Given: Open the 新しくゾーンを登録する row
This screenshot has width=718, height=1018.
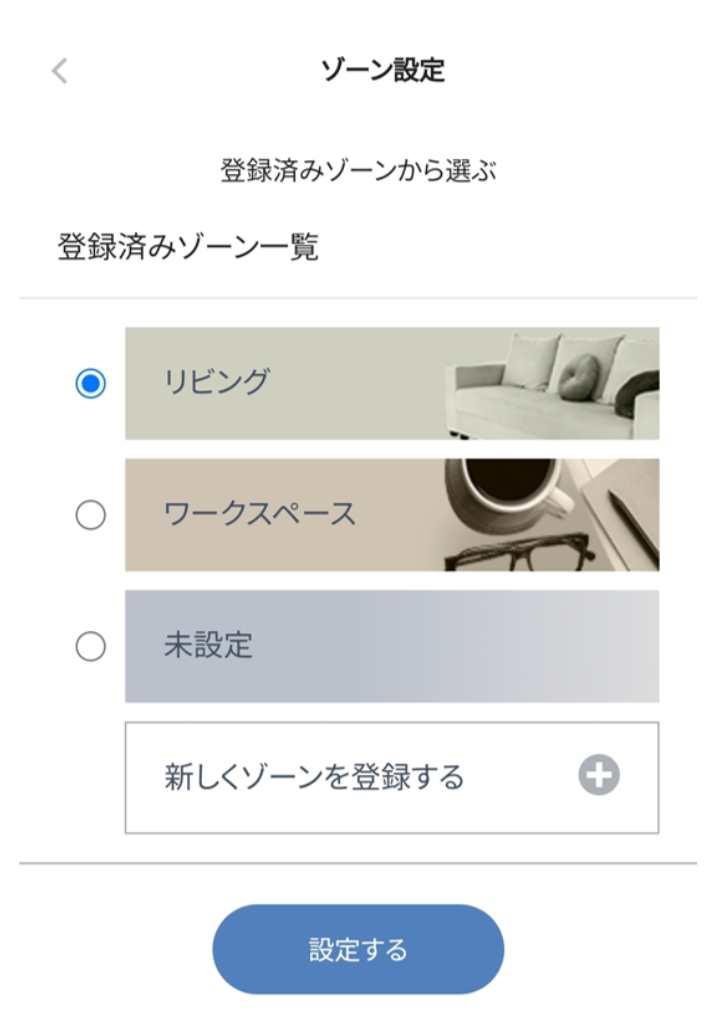Looking at the screenshot, I should [391, 777].
